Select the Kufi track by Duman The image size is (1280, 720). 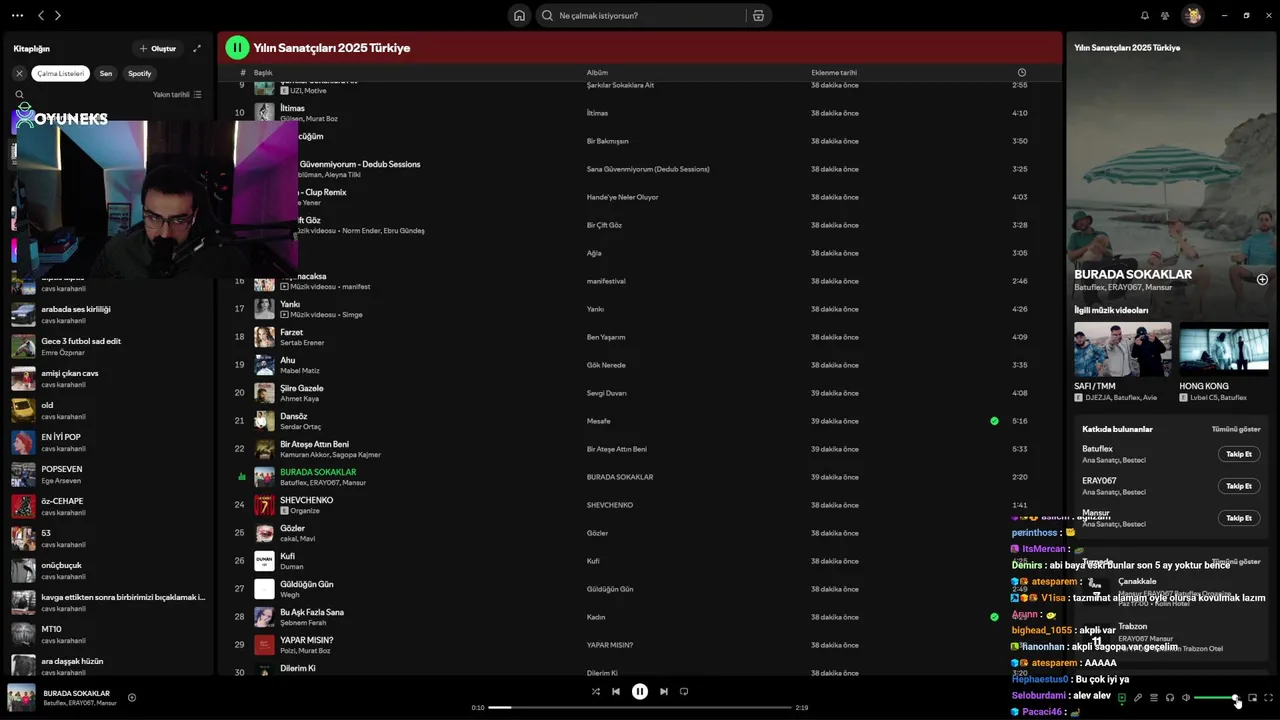coord(639,561)
